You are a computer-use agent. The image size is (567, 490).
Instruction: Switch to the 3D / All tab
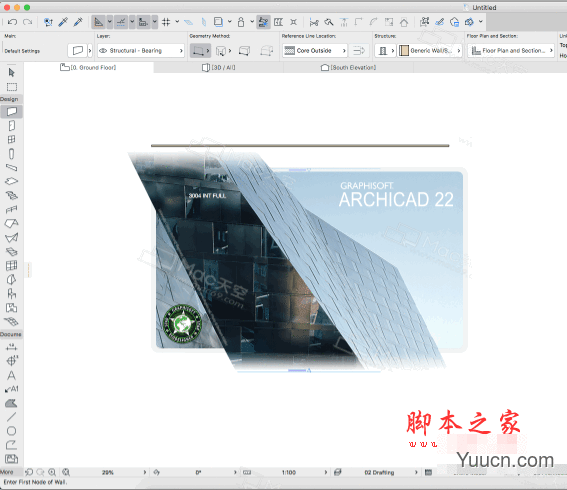218,68
